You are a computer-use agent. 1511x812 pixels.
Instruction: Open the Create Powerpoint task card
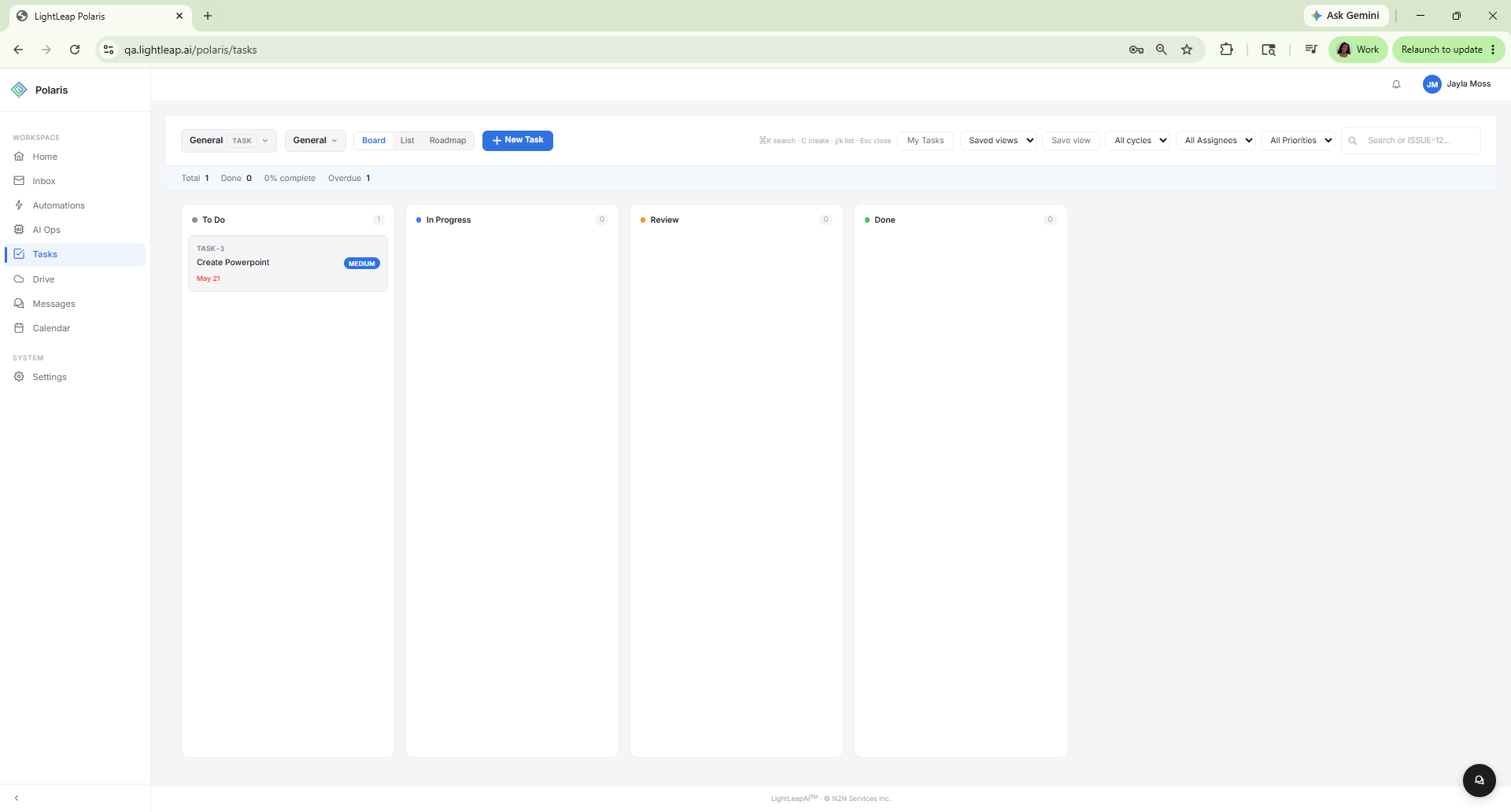point(288,264)
